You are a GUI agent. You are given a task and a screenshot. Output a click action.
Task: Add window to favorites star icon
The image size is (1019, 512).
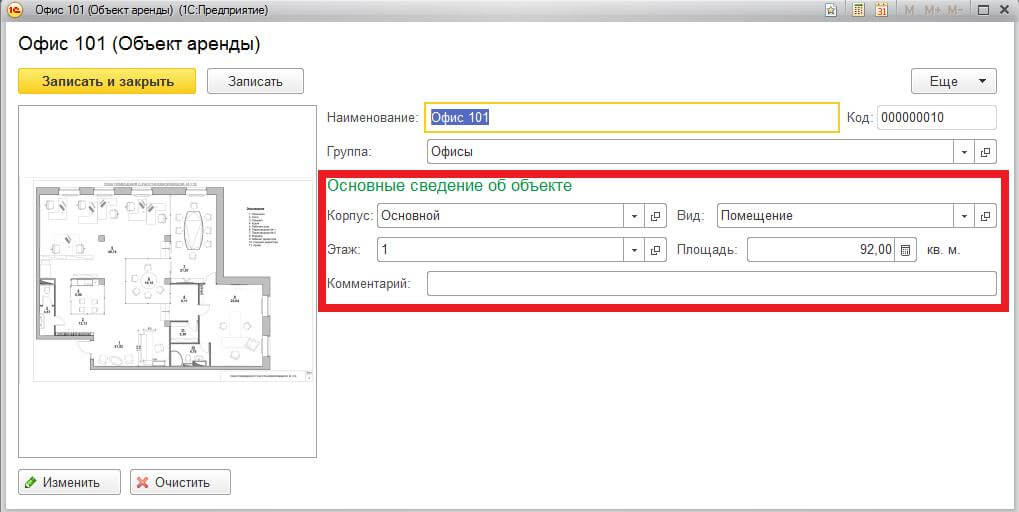tap(831, 10)
